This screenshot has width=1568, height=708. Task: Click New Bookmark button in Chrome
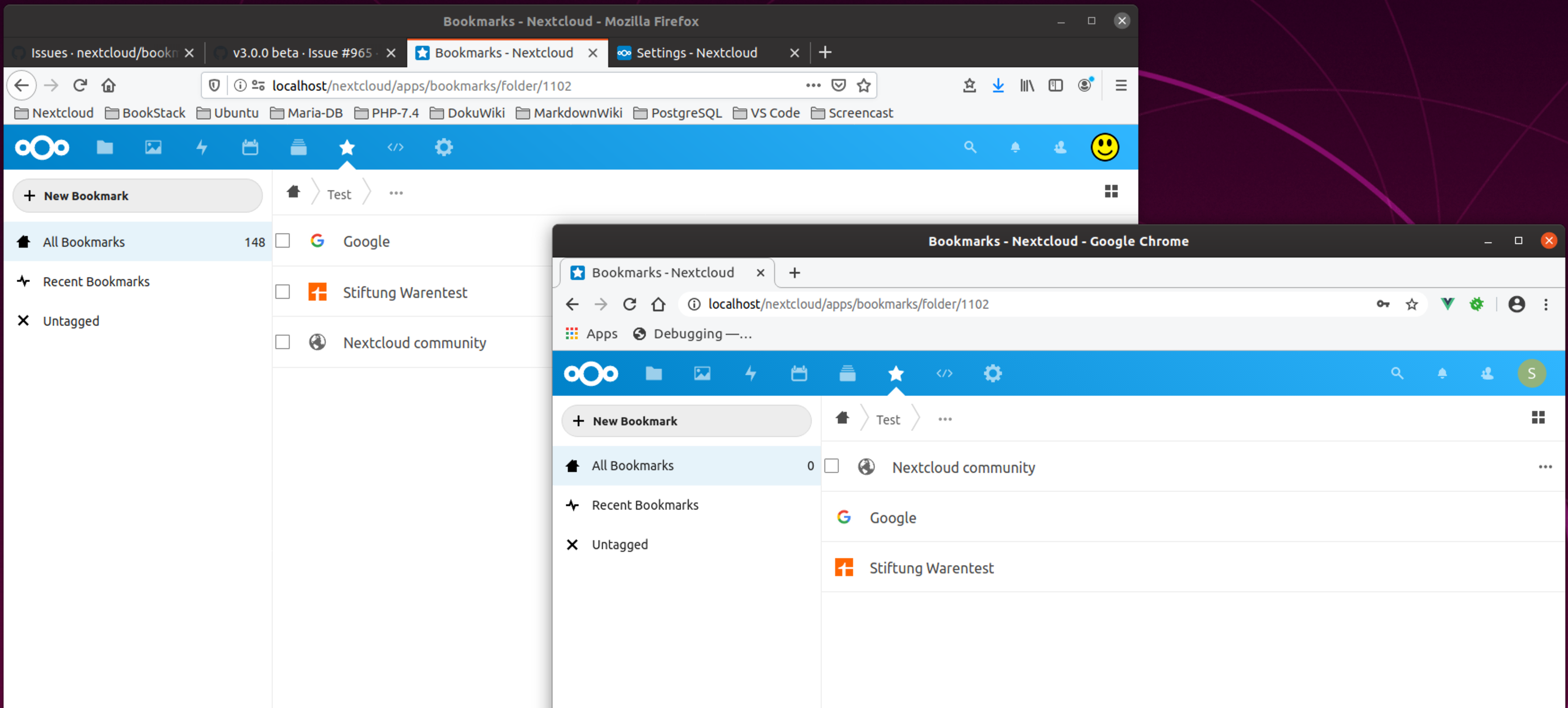pyautogui.click(x=686, y=421)
